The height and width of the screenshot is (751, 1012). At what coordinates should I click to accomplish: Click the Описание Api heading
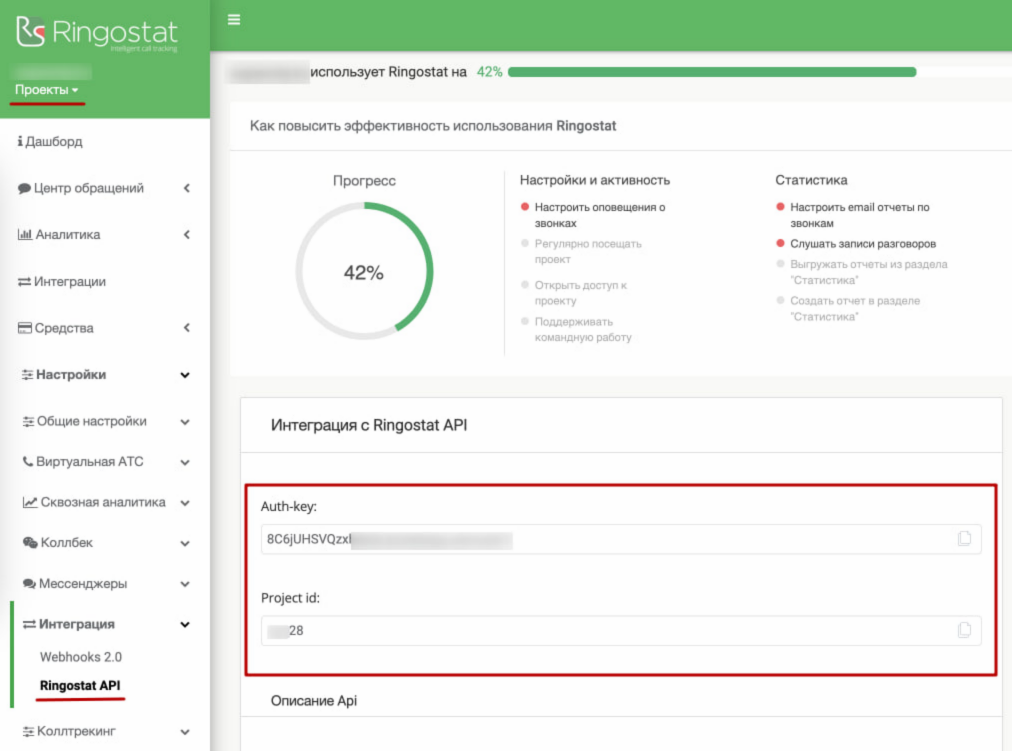(x=314, y=701)
